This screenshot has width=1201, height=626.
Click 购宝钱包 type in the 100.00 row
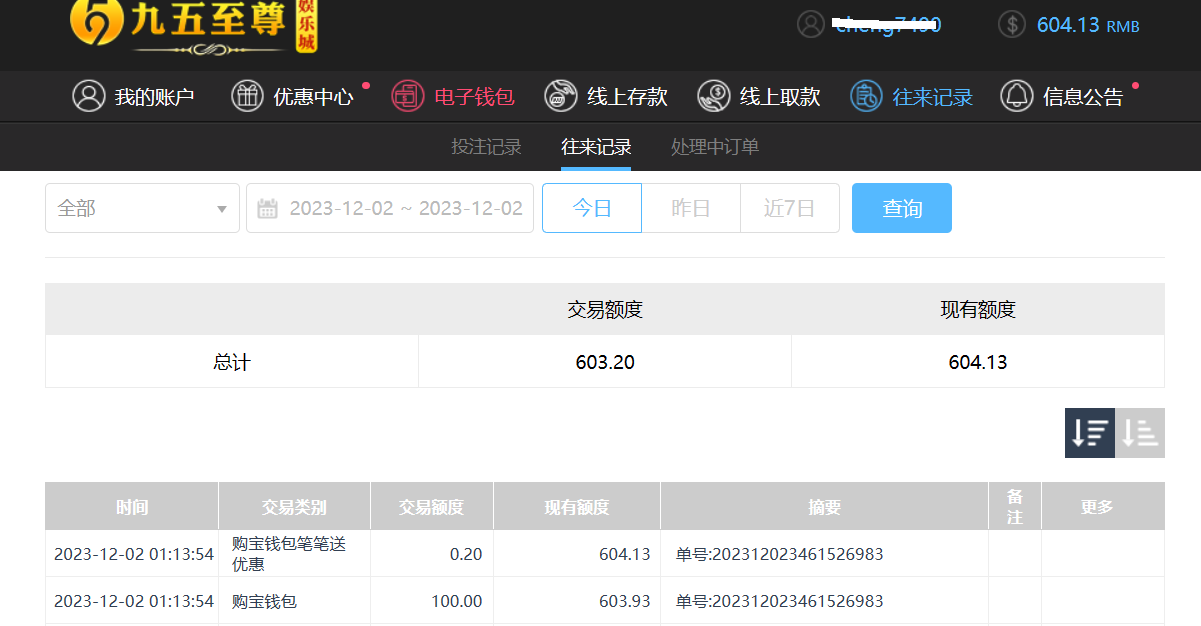[x=264, y=601]
